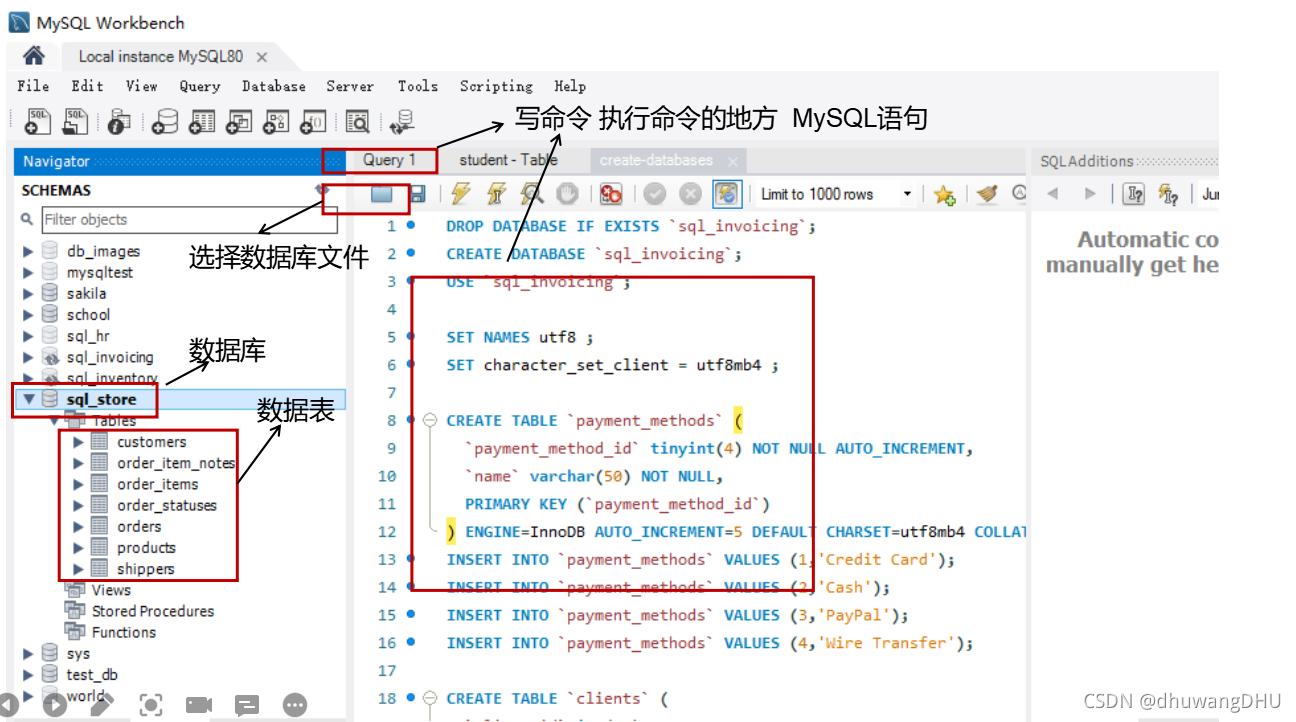Click manual context help icon

(x=1133, y=194)
